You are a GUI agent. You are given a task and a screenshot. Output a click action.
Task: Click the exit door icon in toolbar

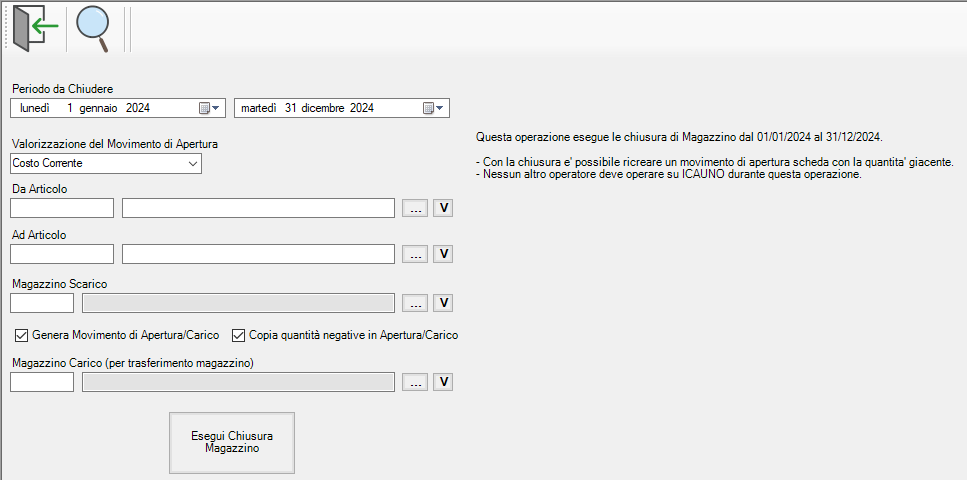tap(33, 29)
